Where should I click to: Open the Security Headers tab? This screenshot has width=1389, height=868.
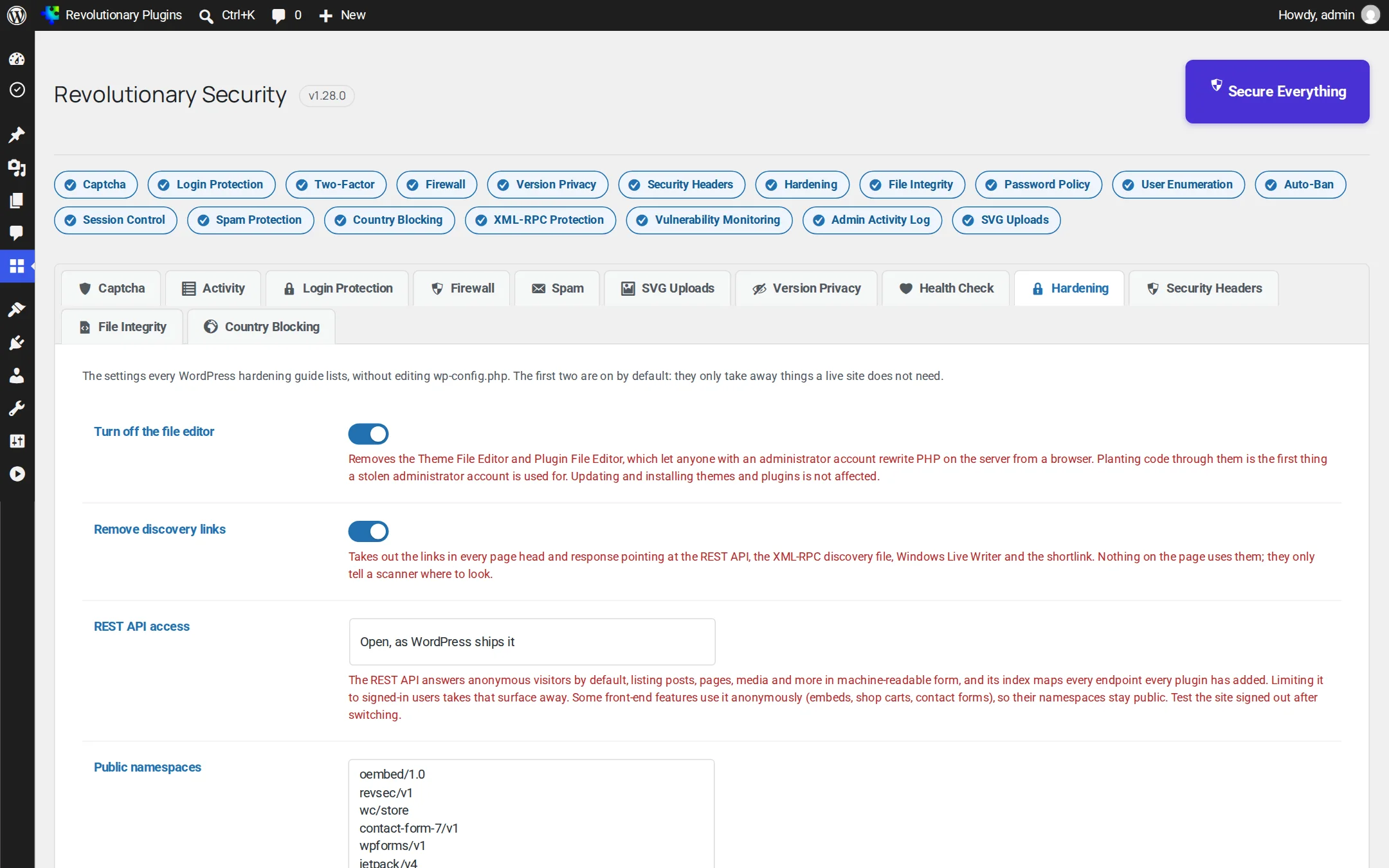pos(1204,288)
